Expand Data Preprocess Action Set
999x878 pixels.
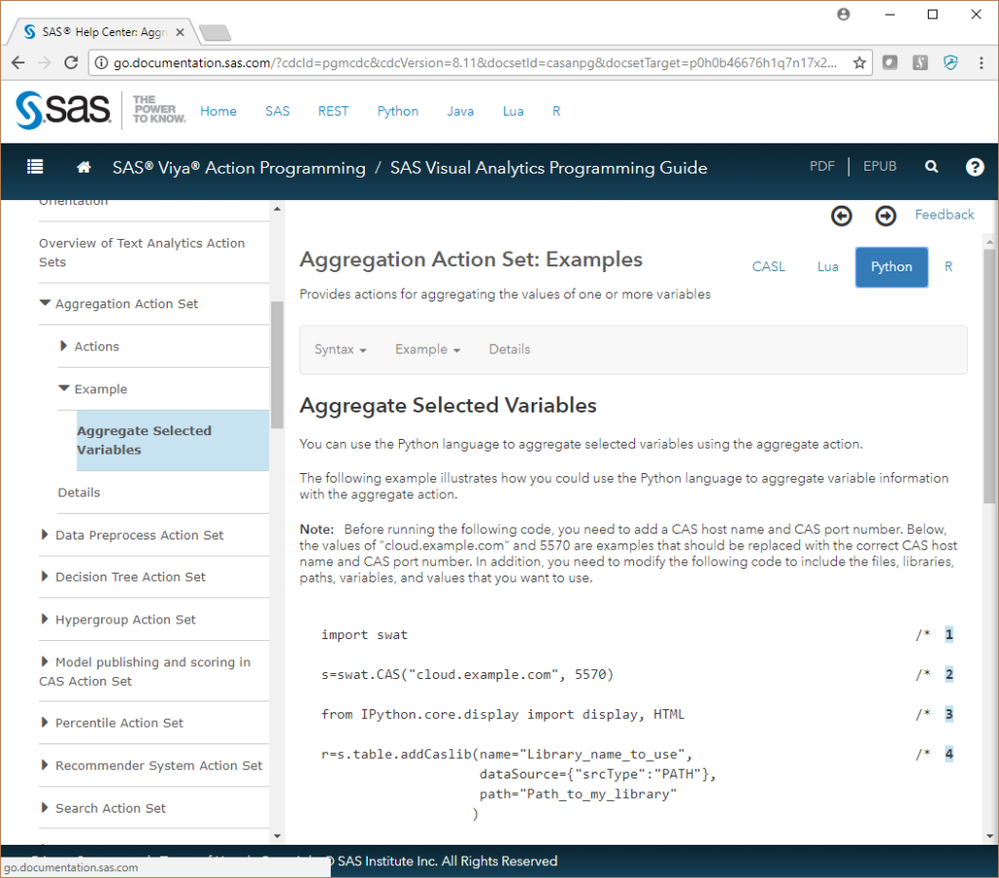pyautogui.click(x=44, y=535)
